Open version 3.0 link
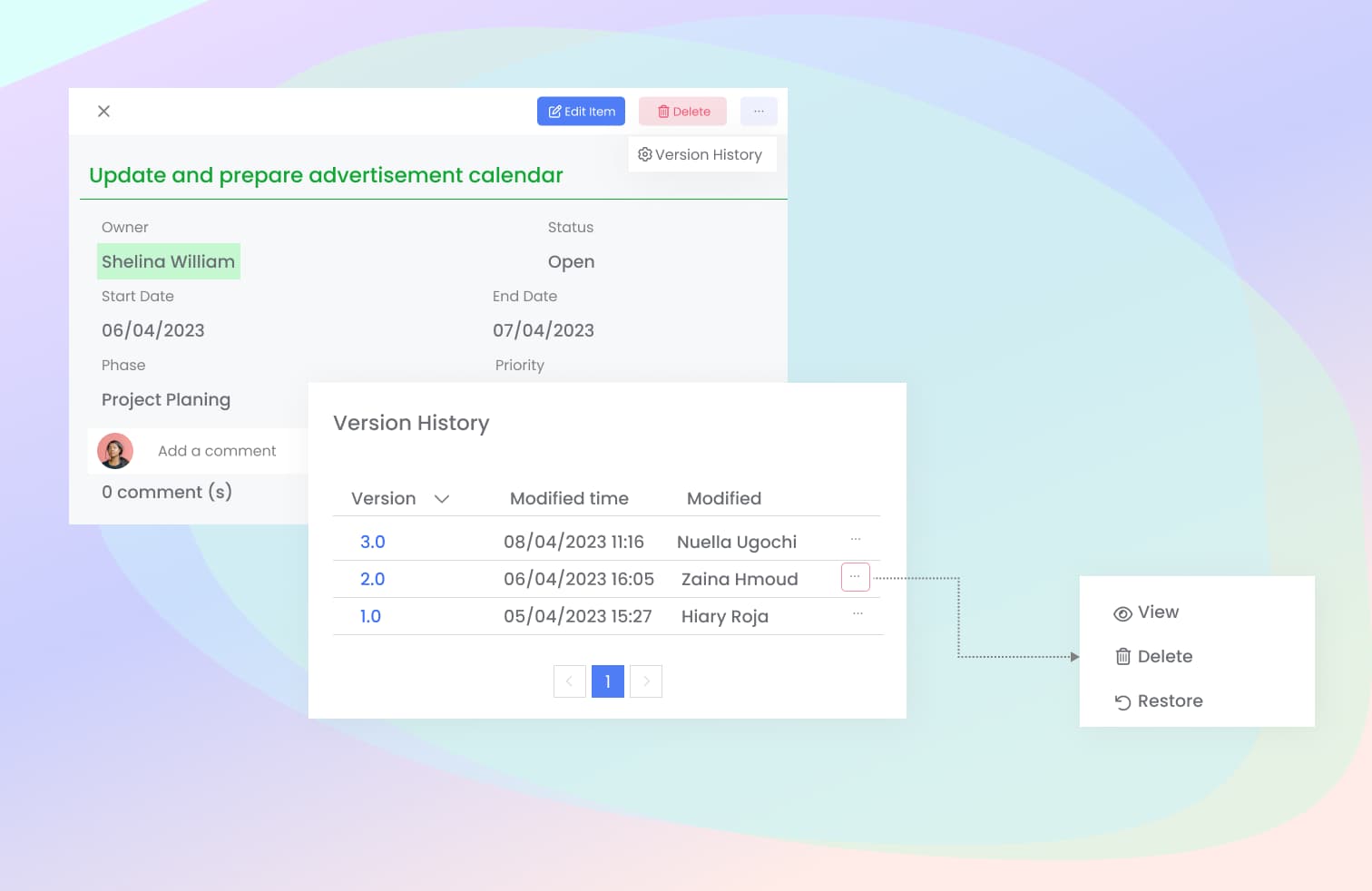 (x=372, y=542)
